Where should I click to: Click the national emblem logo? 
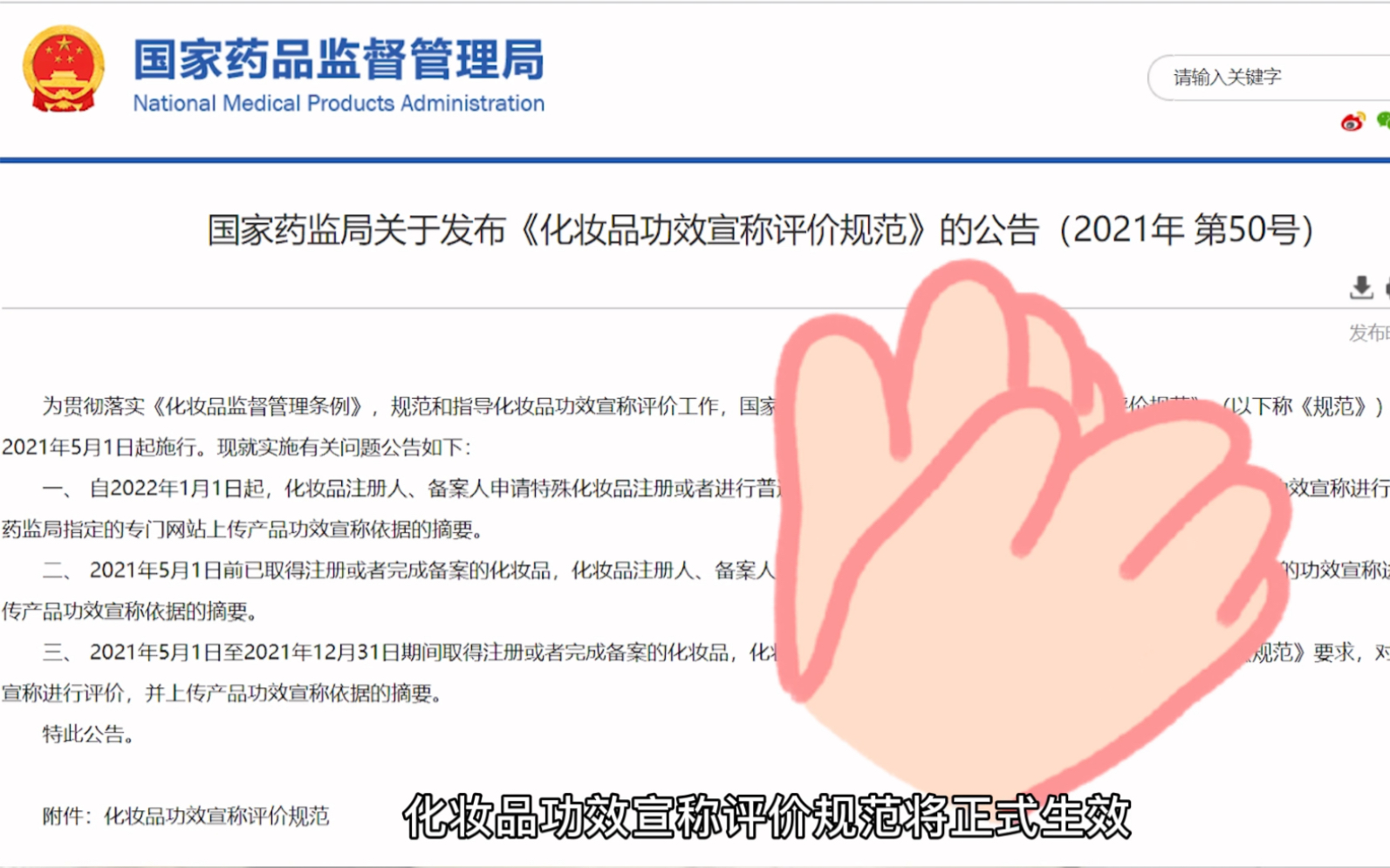click(x=63, y=70)
